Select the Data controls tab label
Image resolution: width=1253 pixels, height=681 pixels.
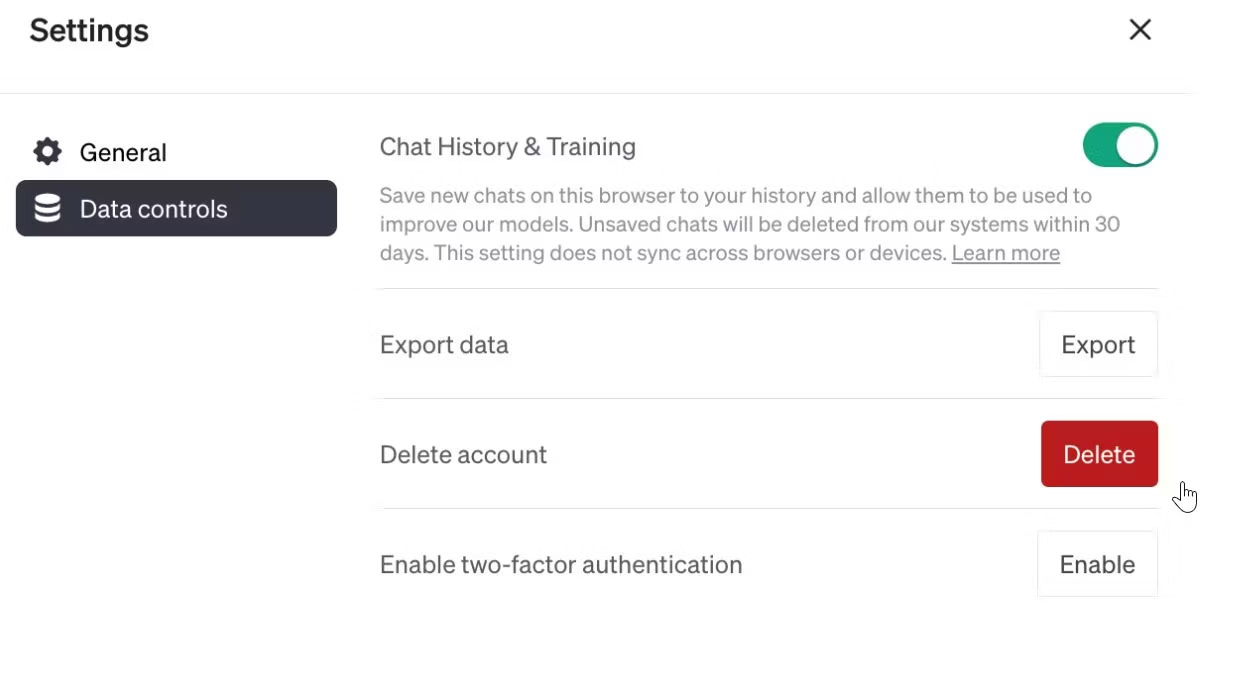154,209
